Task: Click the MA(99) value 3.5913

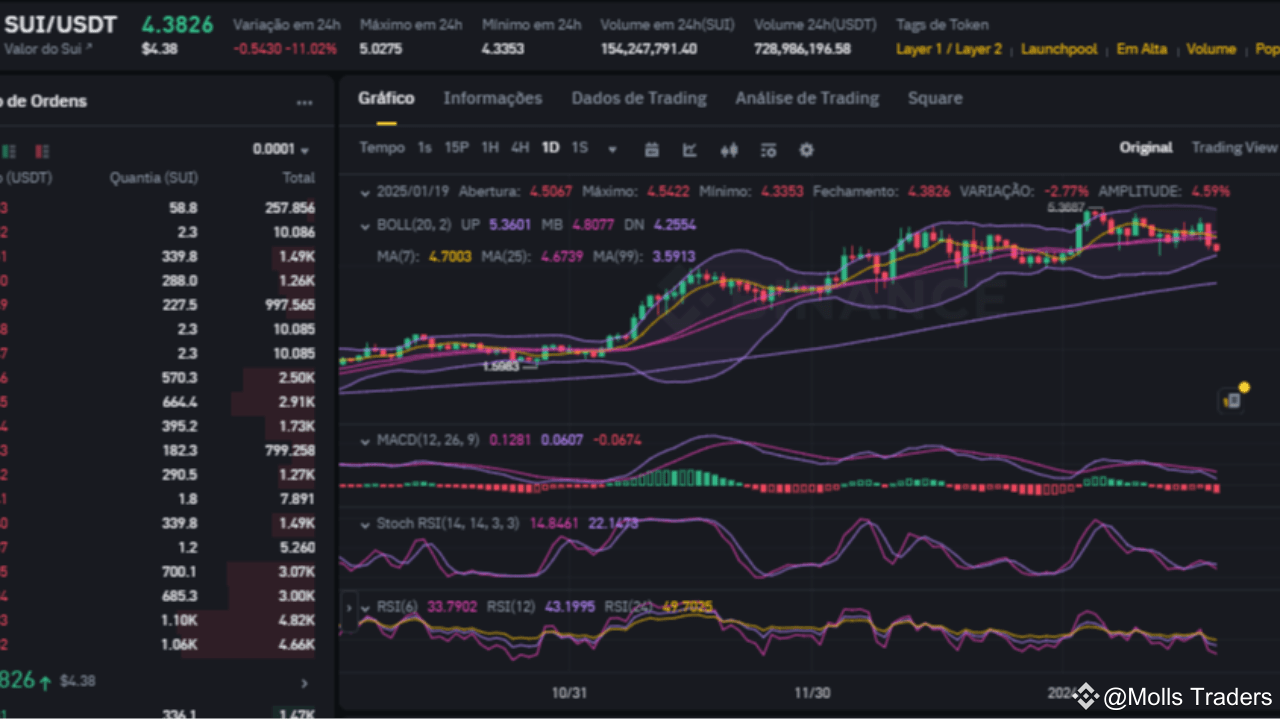Action: [674, 258]
